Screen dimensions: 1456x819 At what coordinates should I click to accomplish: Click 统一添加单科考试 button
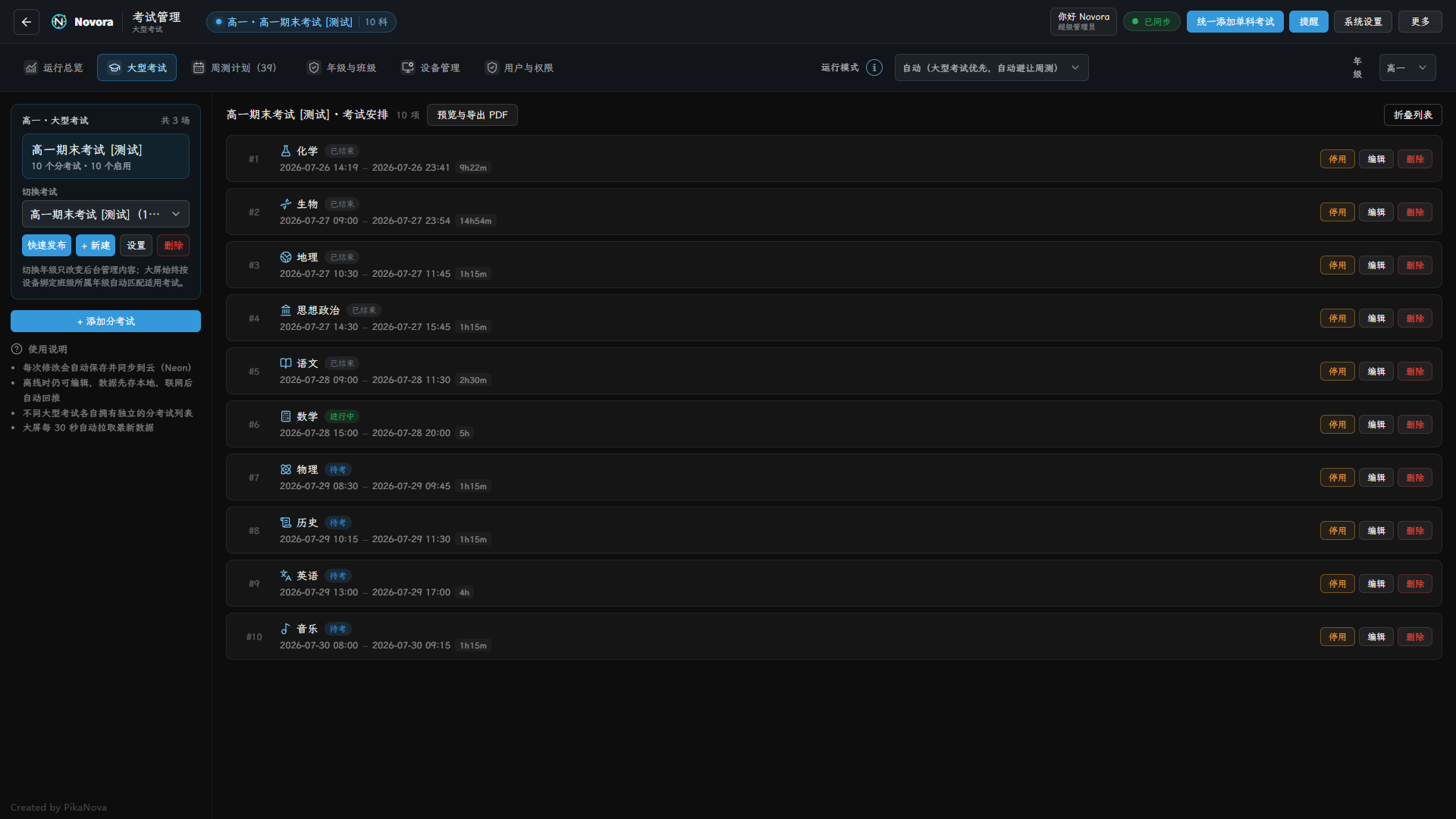pos(1235,22)
